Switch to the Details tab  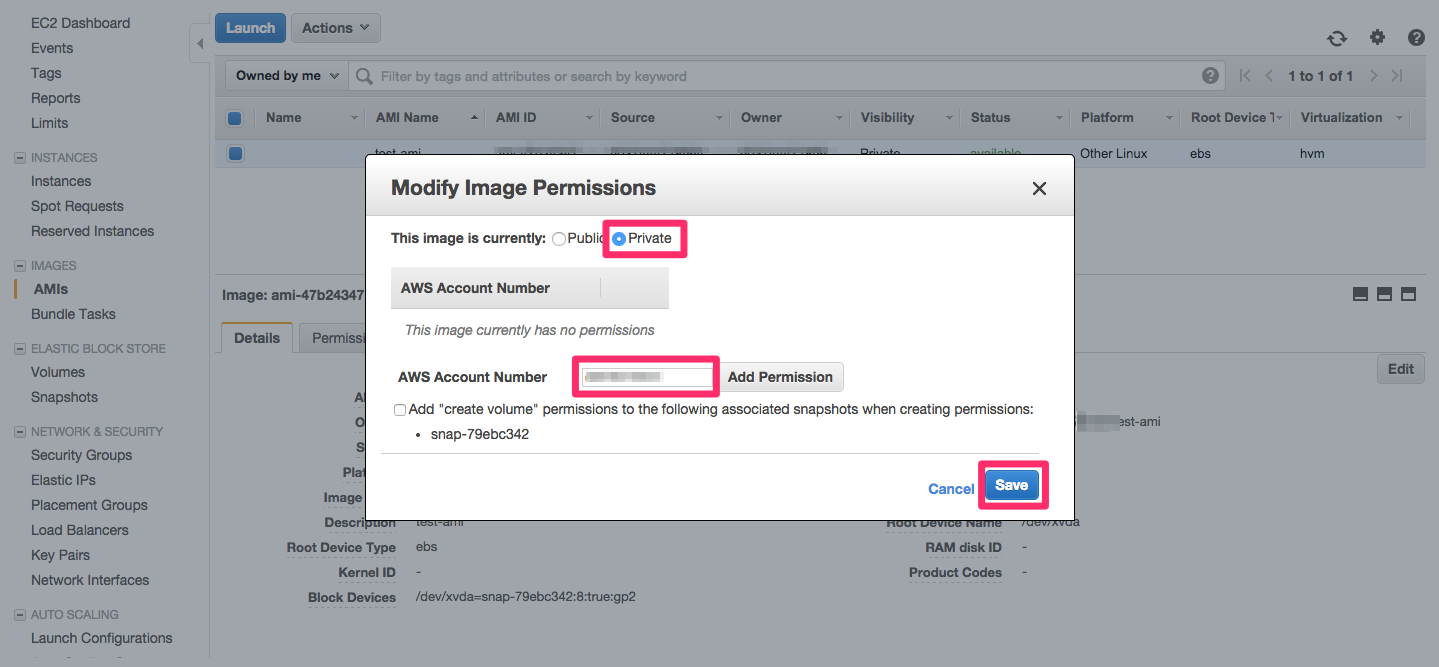[257, 338]
